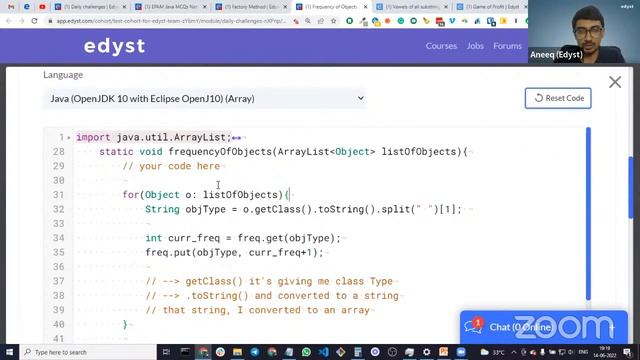Close the Frequency of Objects tab
Image resolution: width=640 pixels, height=360 pixels.
pos(365,7)
